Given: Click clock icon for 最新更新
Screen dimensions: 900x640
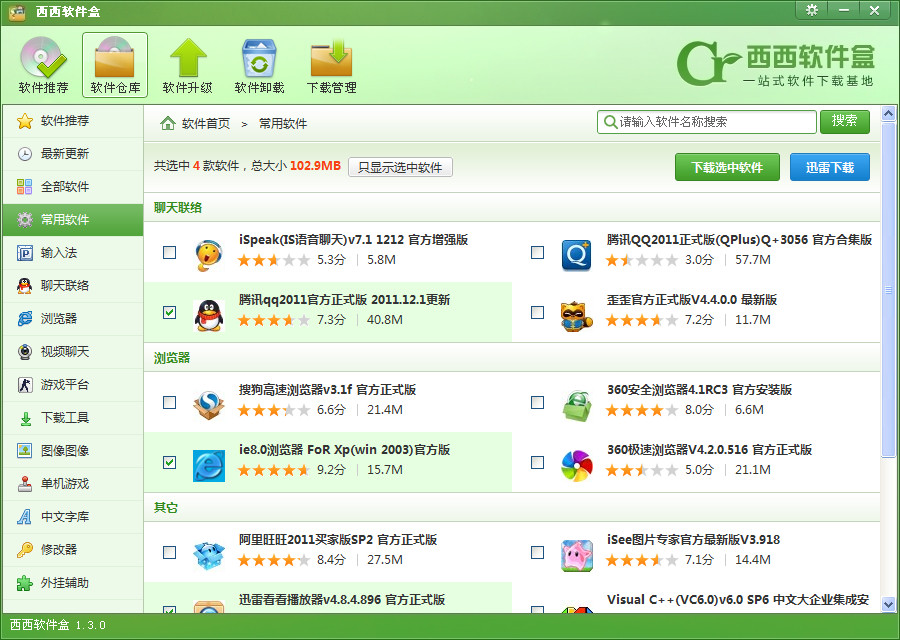Looking at the screenshot, I should pyautogui.click(x=25, y=154).
